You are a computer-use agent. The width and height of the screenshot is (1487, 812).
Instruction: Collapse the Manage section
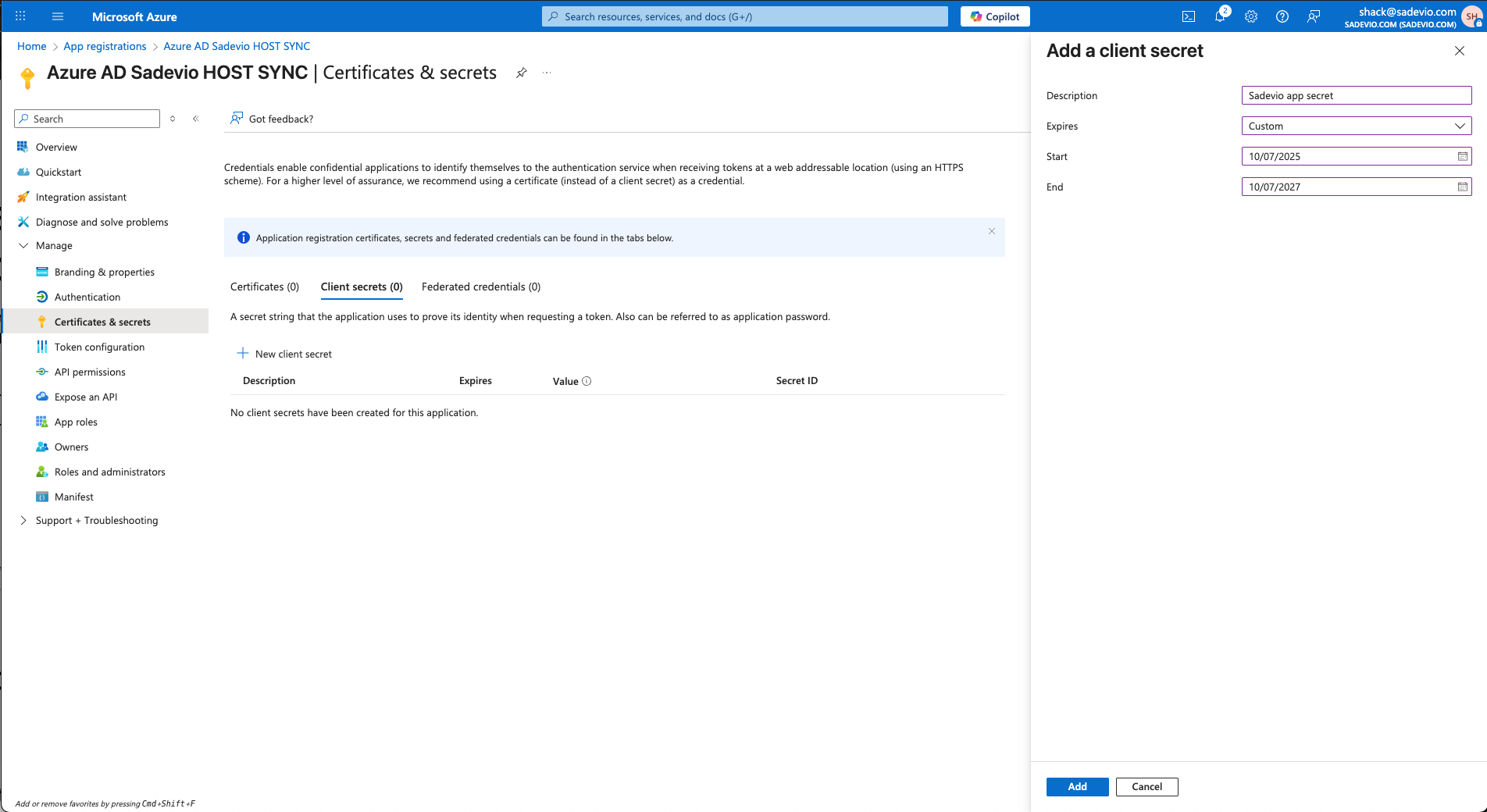click(x=23, y=245)
